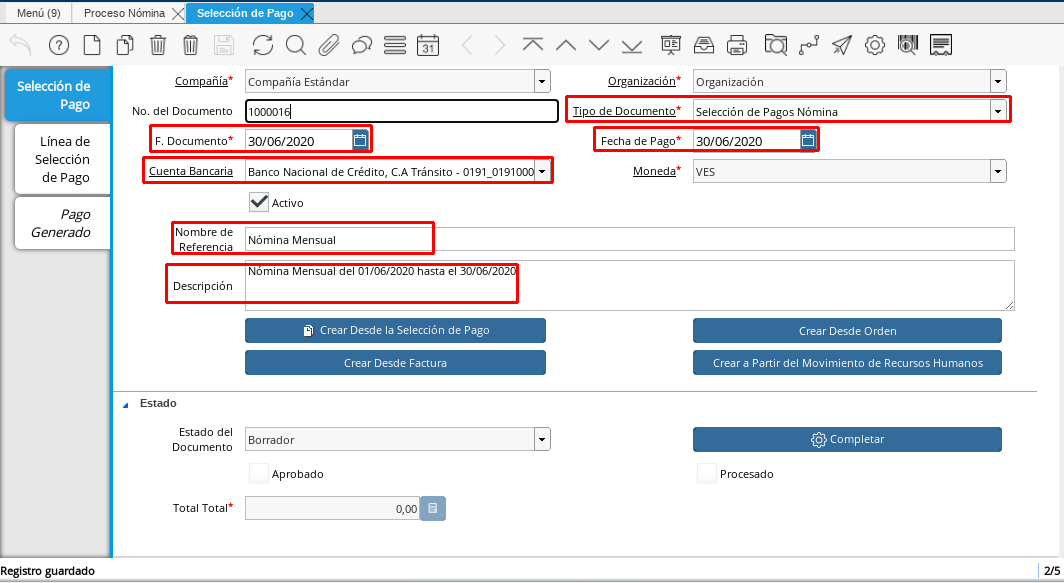
Task: Open the calendar 31 toolbar icon
Action: click(428, 45)
